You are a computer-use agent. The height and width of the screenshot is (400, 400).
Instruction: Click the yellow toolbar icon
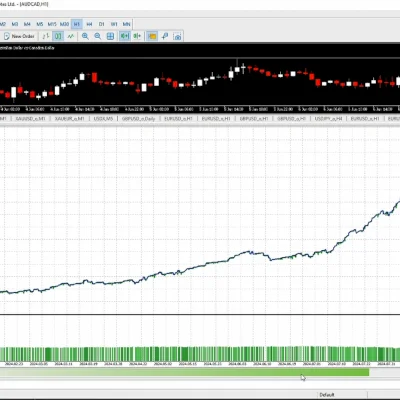pyautogui.click(x=152, y=36)
